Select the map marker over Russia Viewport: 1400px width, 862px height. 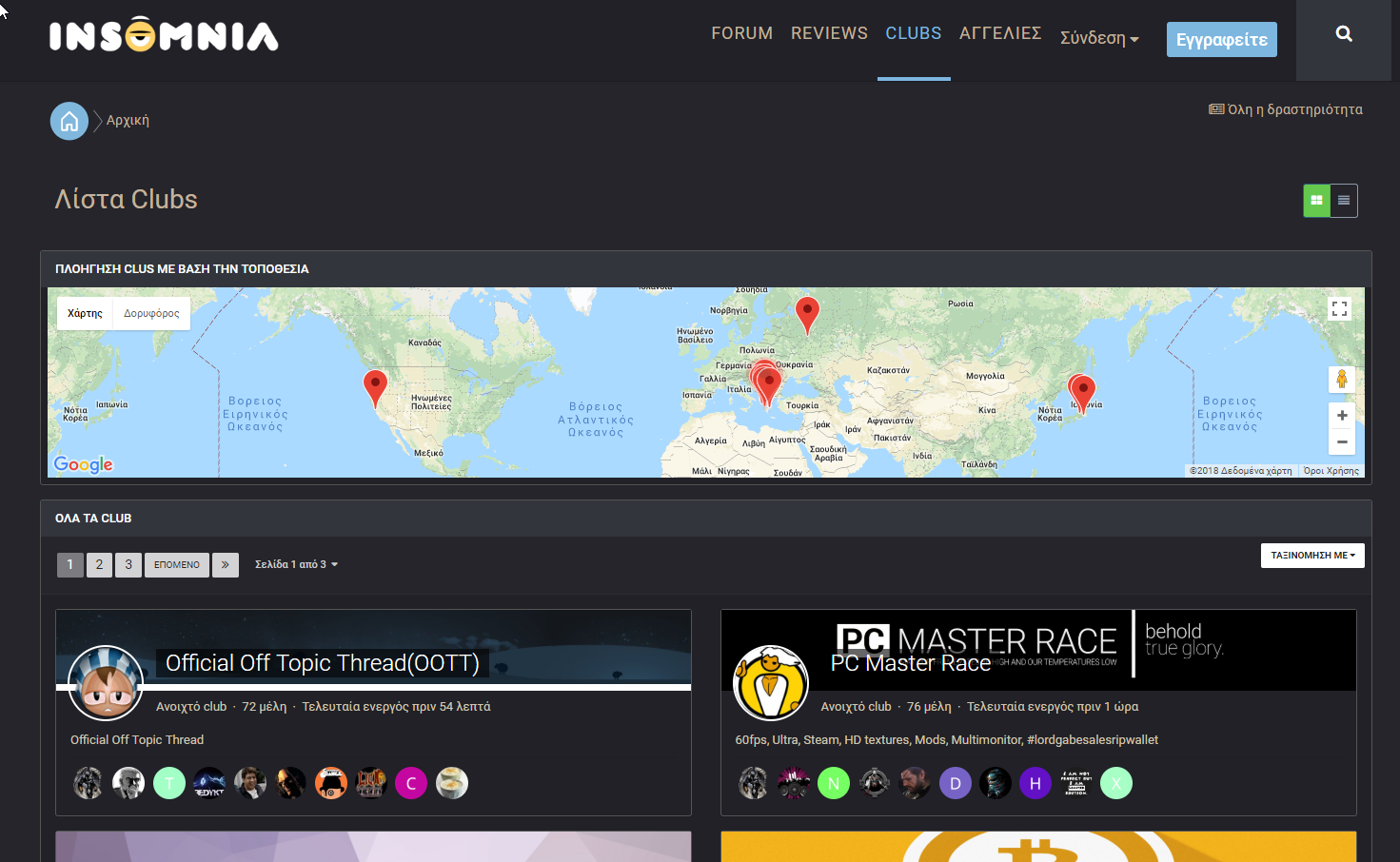807,314
